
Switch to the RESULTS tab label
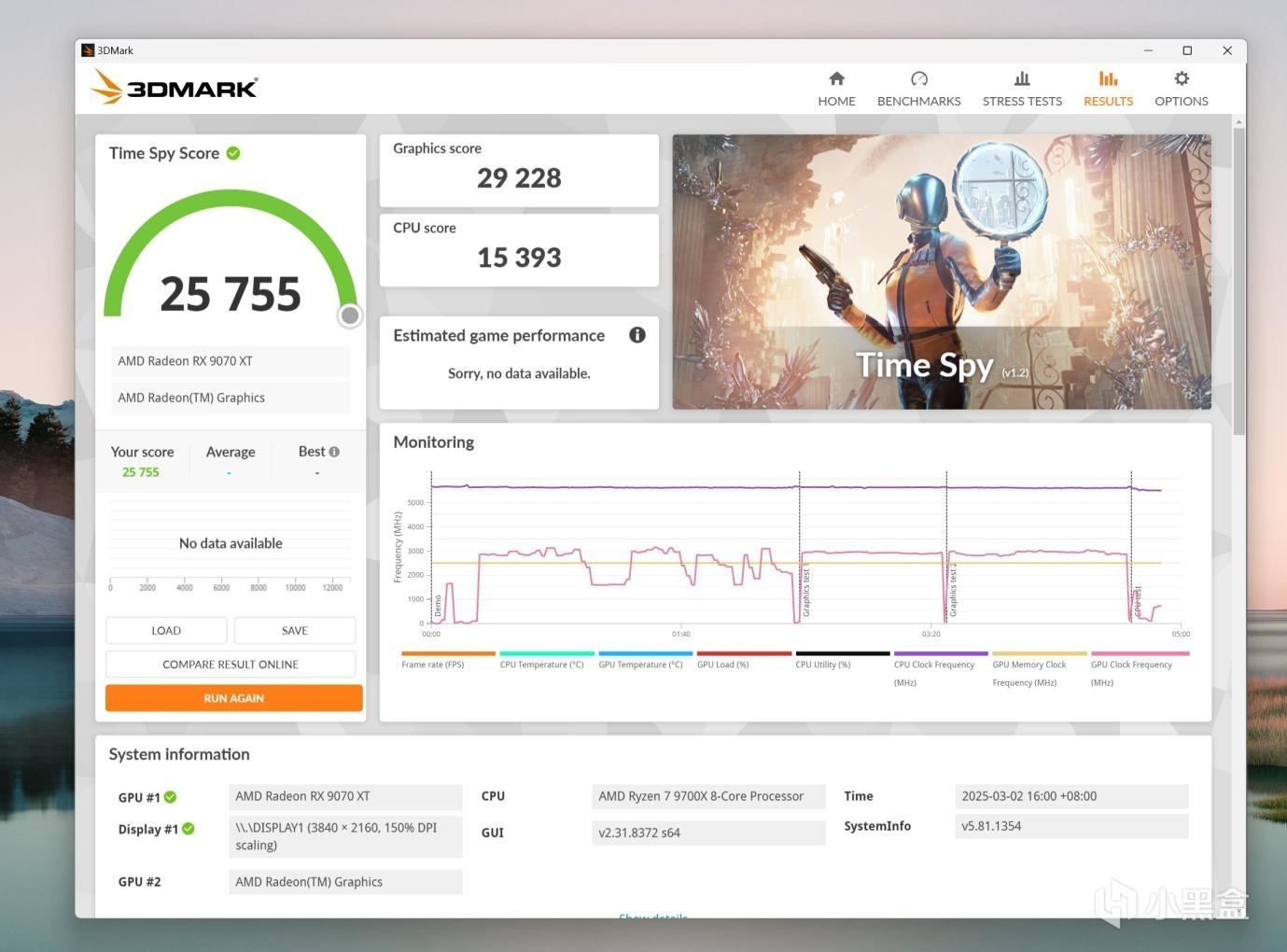point(1108,101)
